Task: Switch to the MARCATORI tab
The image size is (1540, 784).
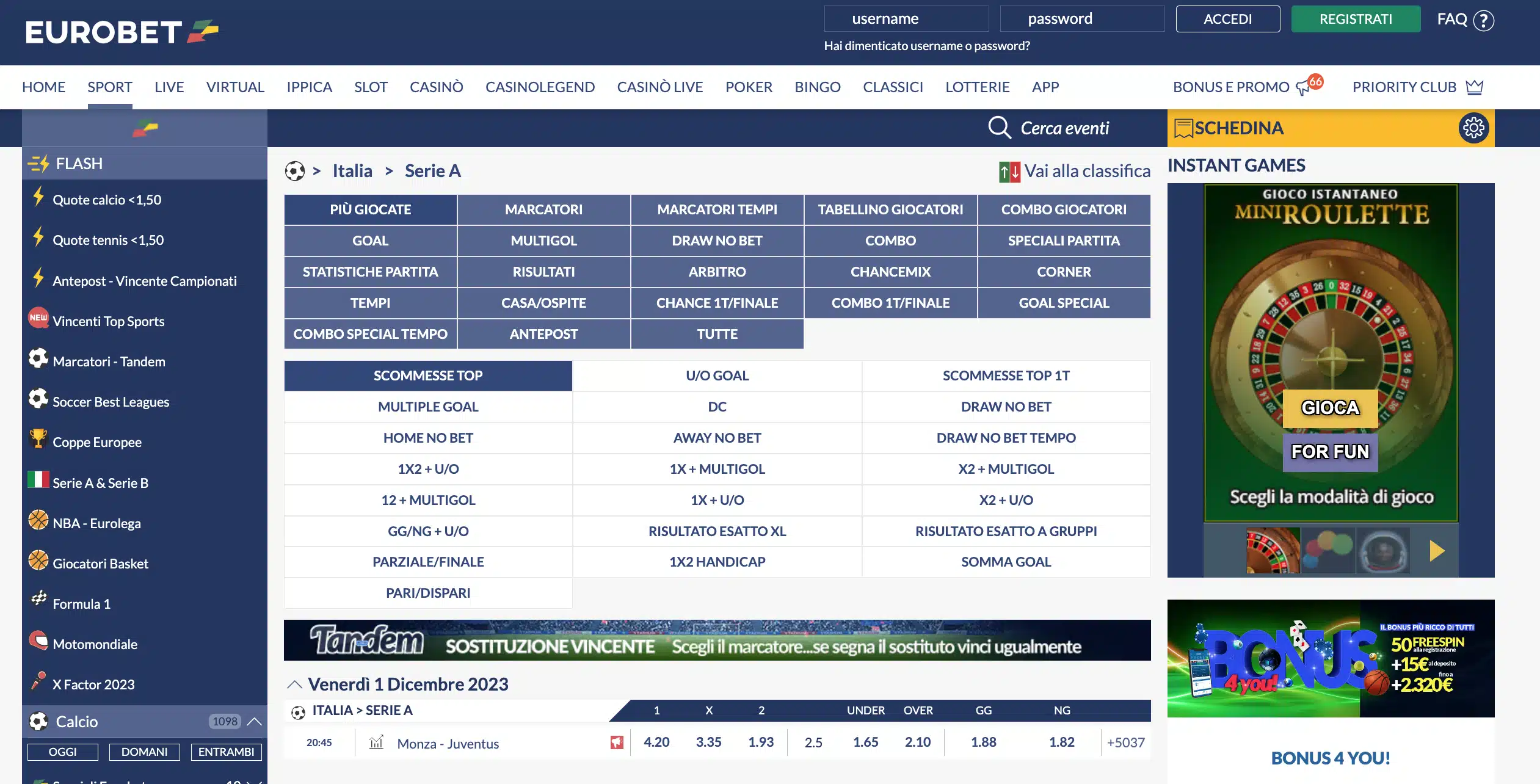Action: click(x=543, y=209)
